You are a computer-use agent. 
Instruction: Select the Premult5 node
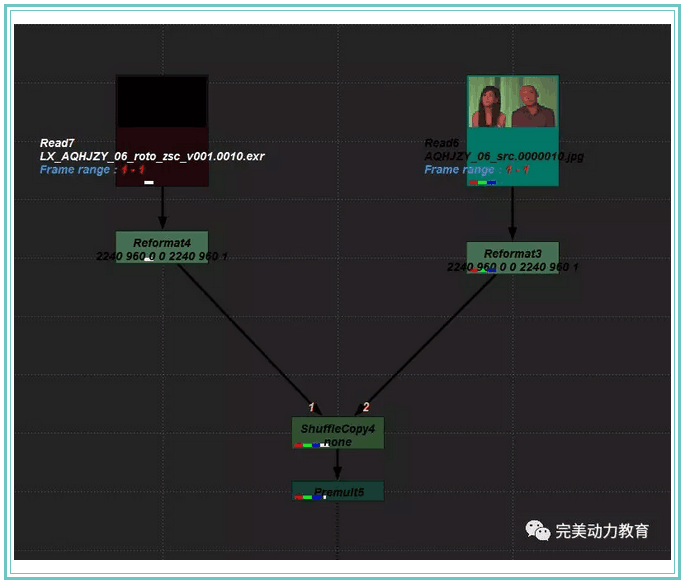point(338,491)
